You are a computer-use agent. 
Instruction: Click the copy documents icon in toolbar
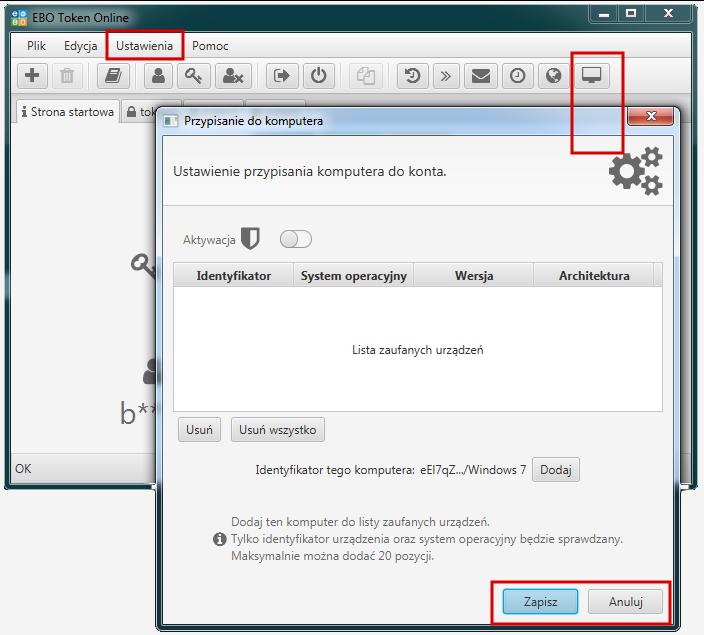[366, 75]
